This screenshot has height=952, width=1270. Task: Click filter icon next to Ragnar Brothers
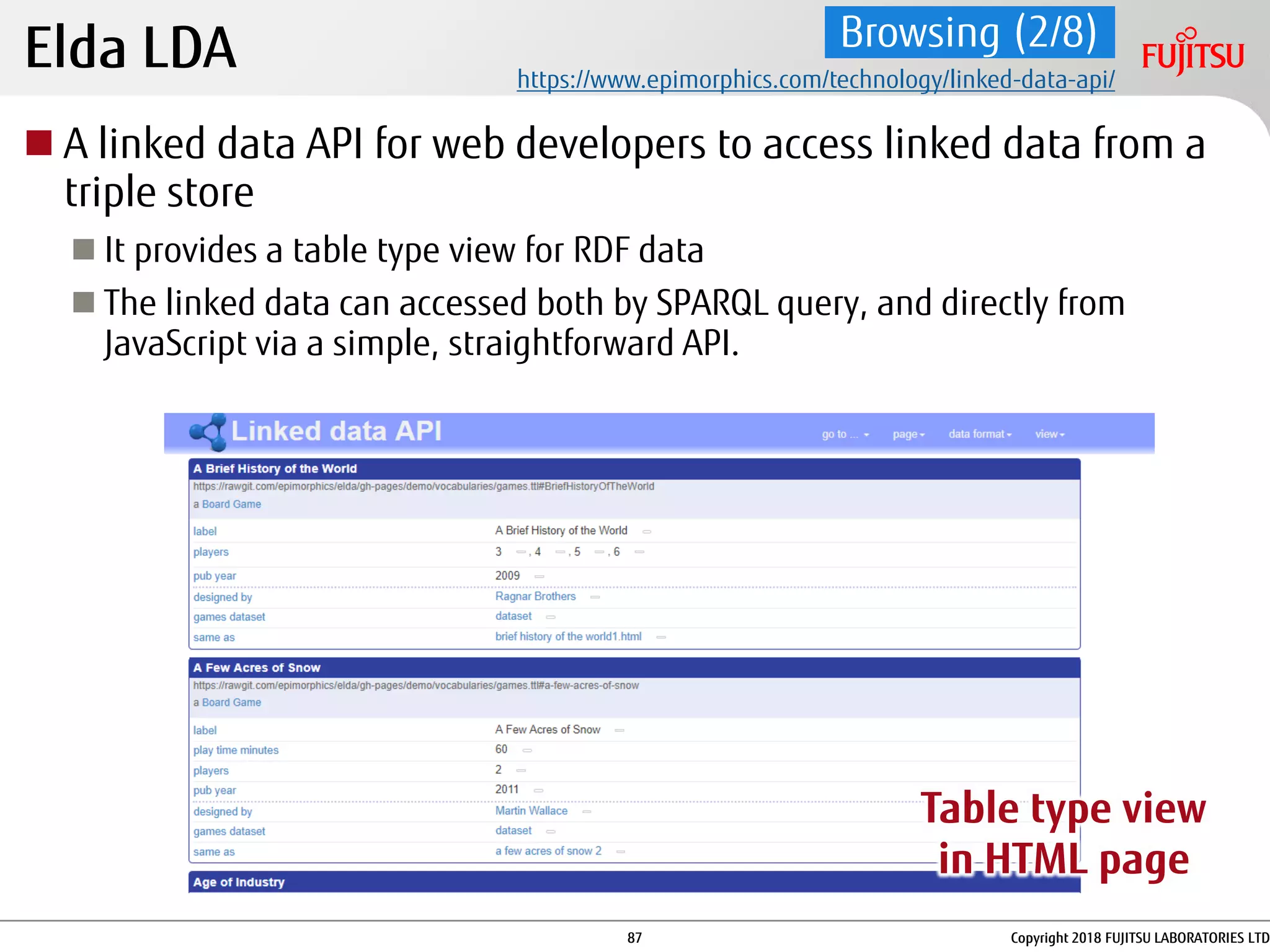[595, 597]
